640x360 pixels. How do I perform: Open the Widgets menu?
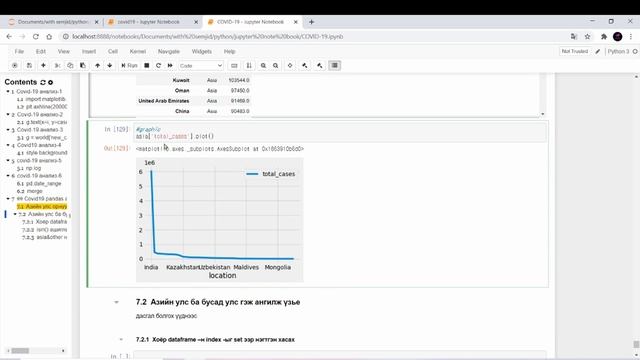tap(202, 51)
